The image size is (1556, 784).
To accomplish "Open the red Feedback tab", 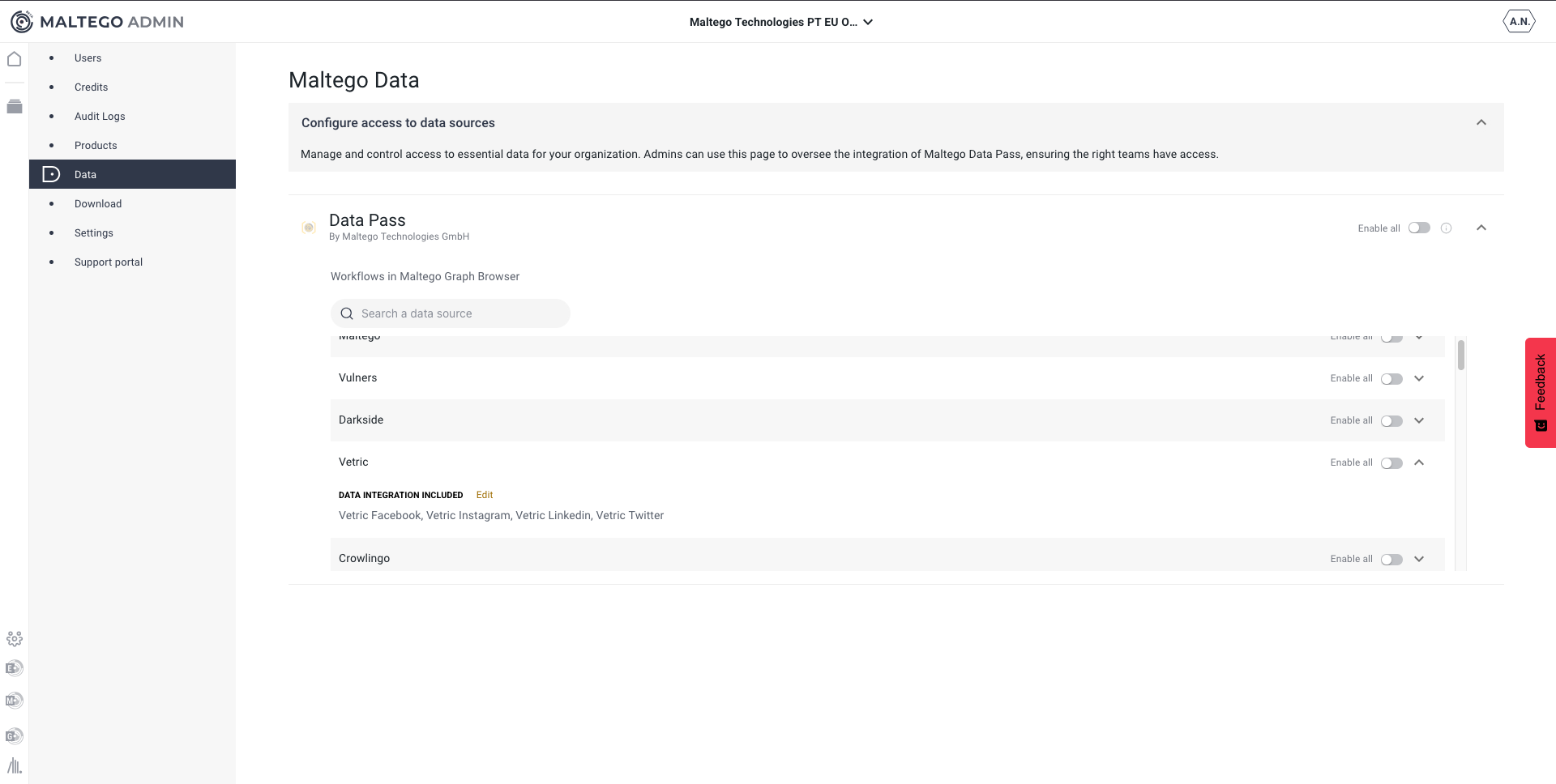I will point(1541,393).
